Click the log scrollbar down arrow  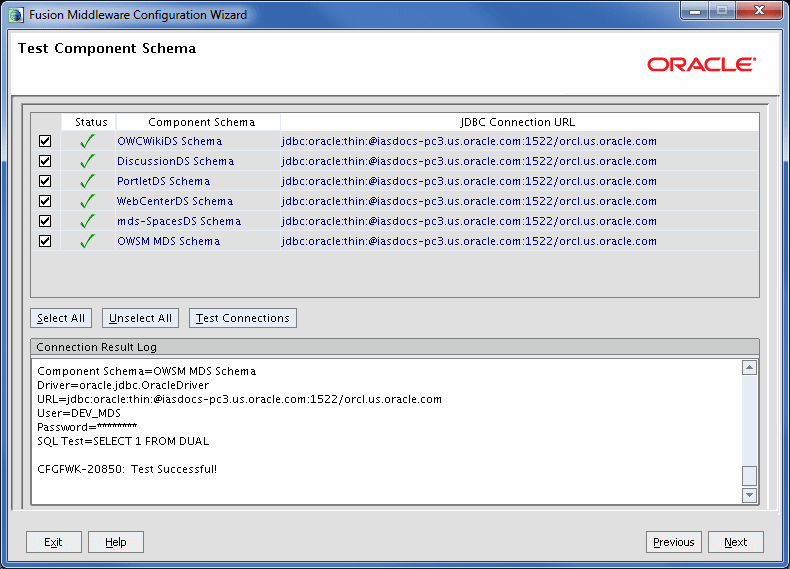pos(749,495)
